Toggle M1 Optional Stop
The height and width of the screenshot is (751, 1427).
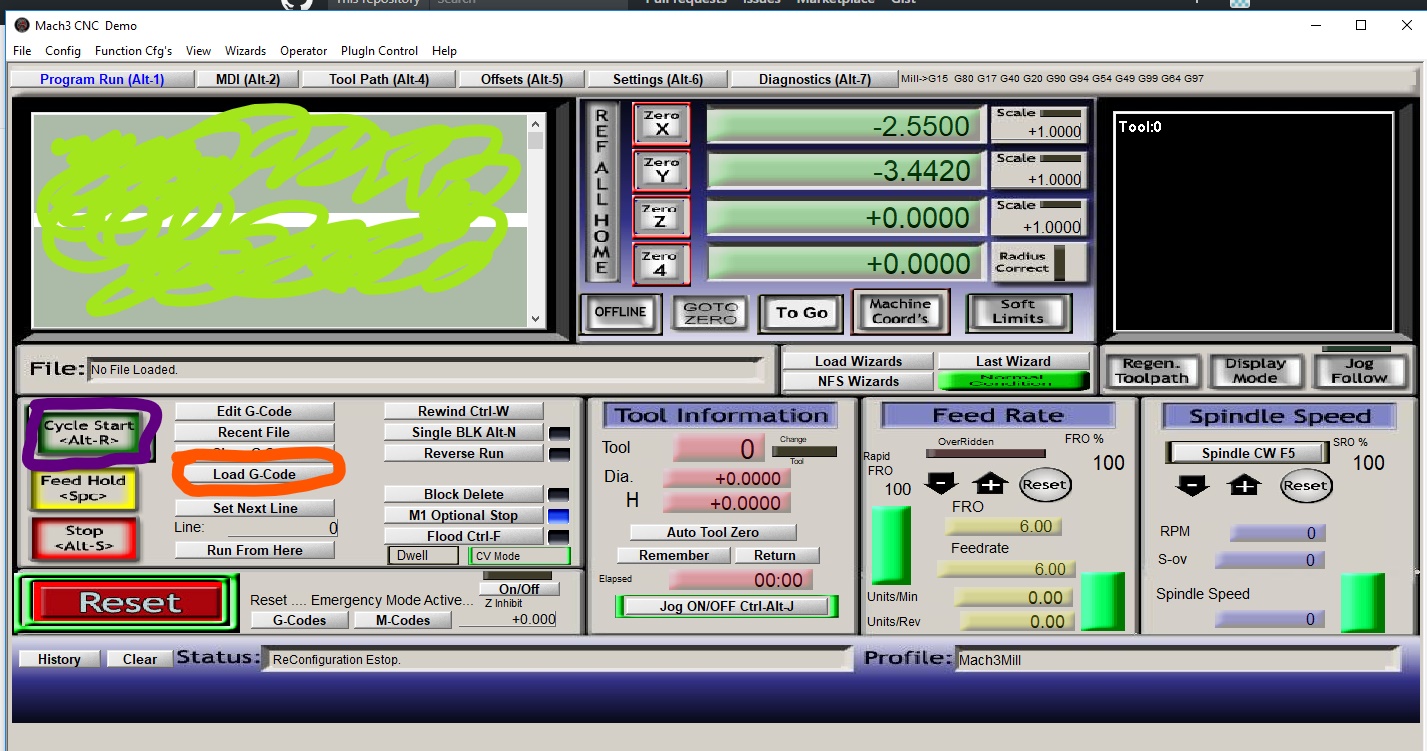pyautogui.click(x=464, y=515)
